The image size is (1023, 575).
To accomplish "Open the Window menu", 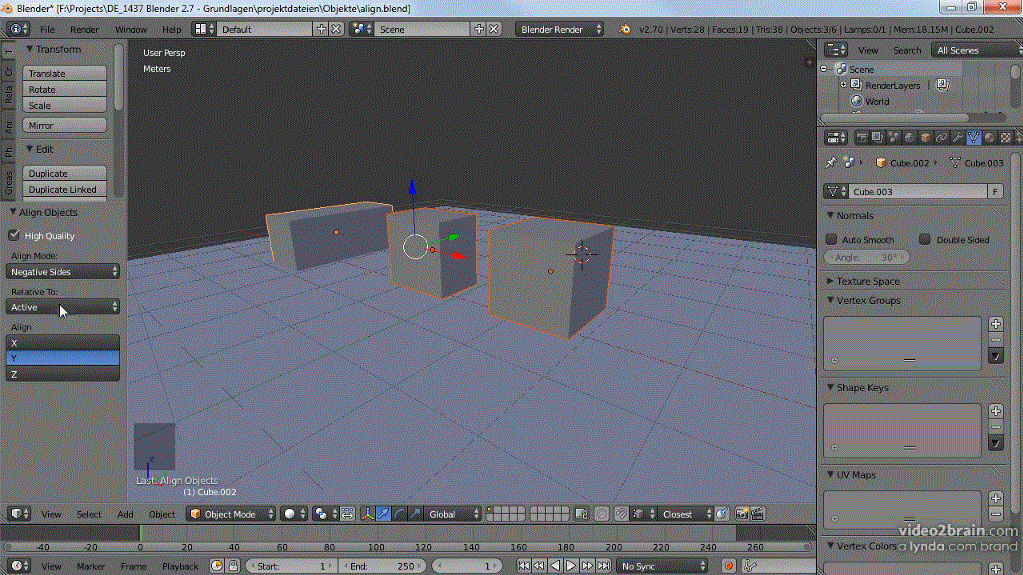I will coord(130,29).
